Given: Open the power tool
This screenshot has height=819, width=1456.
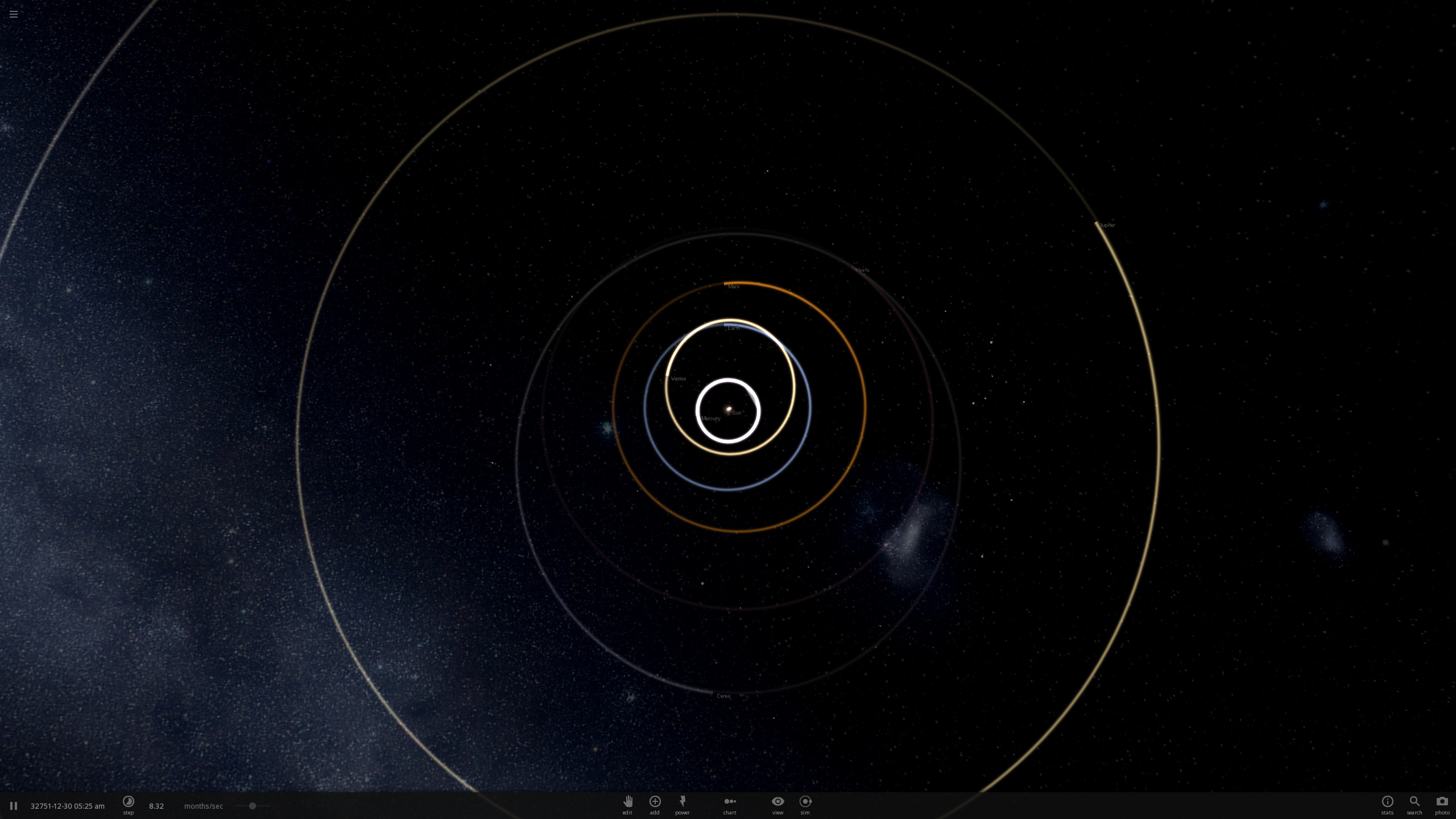Looking at the screenshot, I should click(682, 802).
